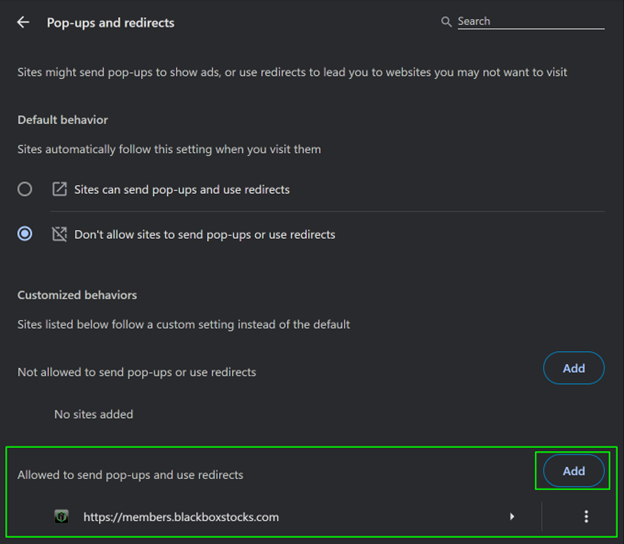
Task: Select the 'Sites can send pop-ups' radio button
Action: (x=25, y=189)
